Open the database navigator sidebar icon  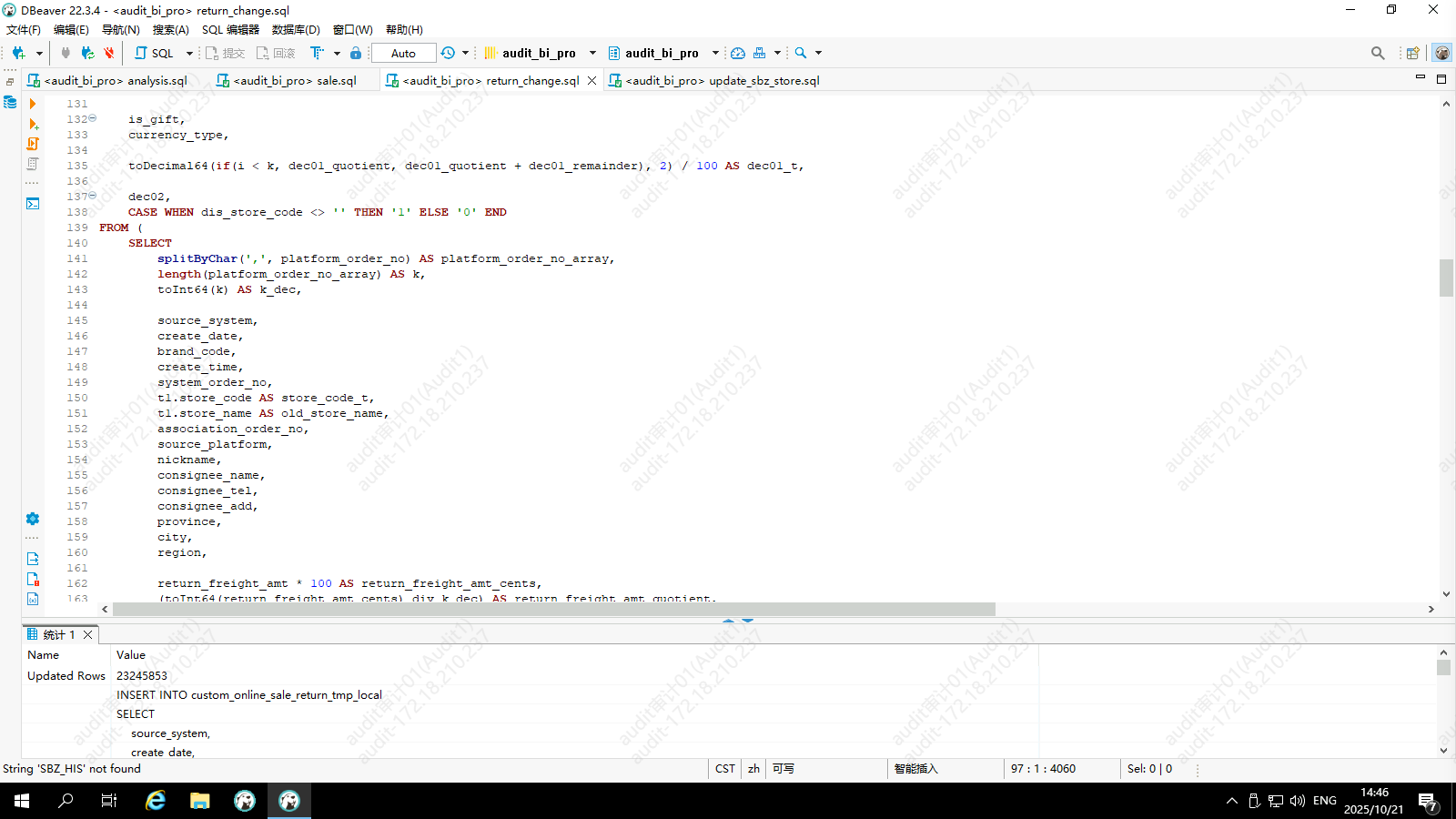[10, 103]
